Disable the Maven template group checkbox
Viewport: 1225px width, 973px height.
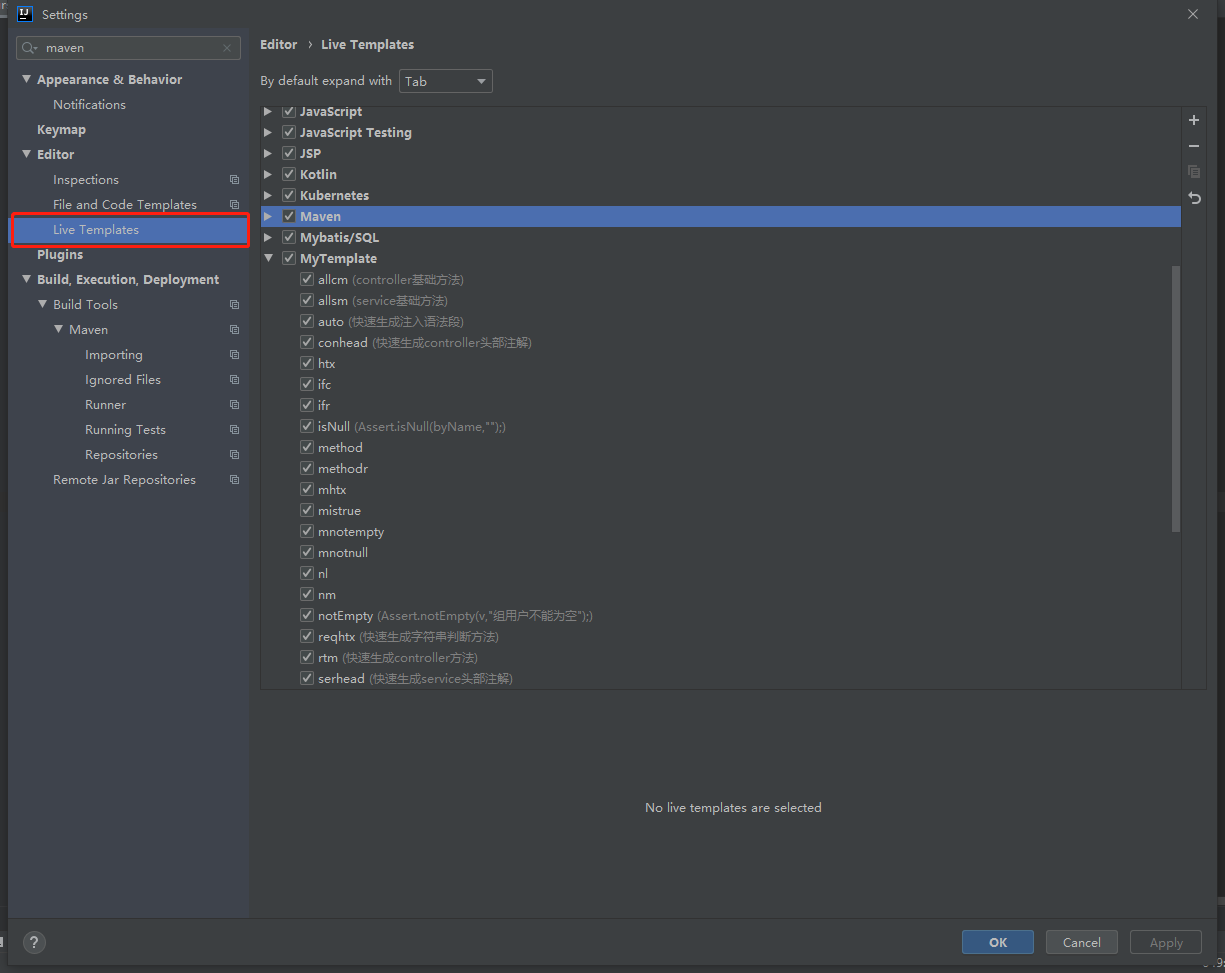(289, 216)
